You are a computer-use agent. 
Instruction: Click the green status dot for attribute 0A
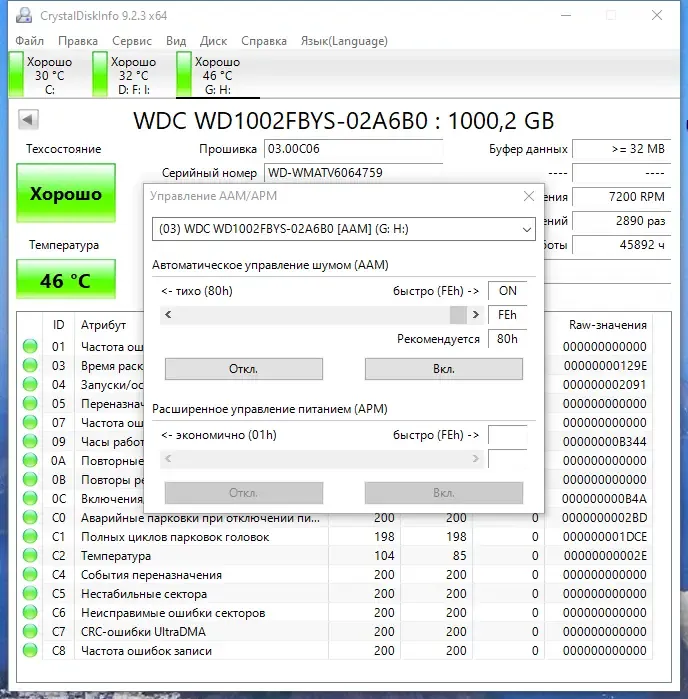(x=30, y=461)
